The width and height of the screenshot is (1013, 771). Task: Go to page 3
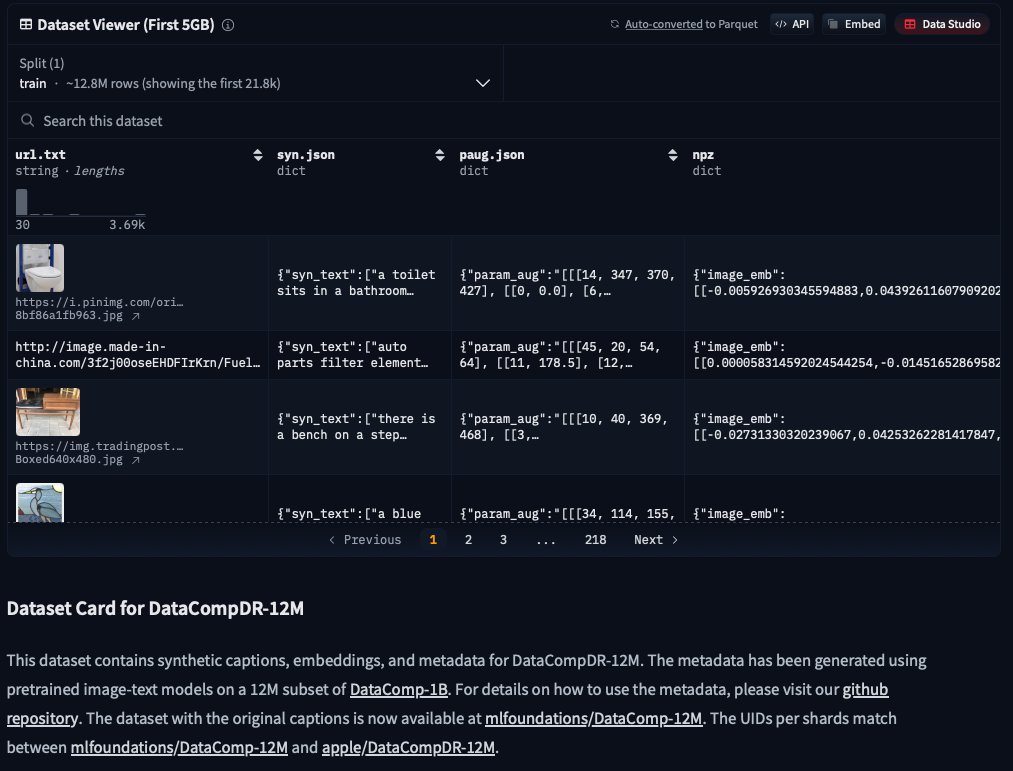pyautogui.click(x=503, y=540)
